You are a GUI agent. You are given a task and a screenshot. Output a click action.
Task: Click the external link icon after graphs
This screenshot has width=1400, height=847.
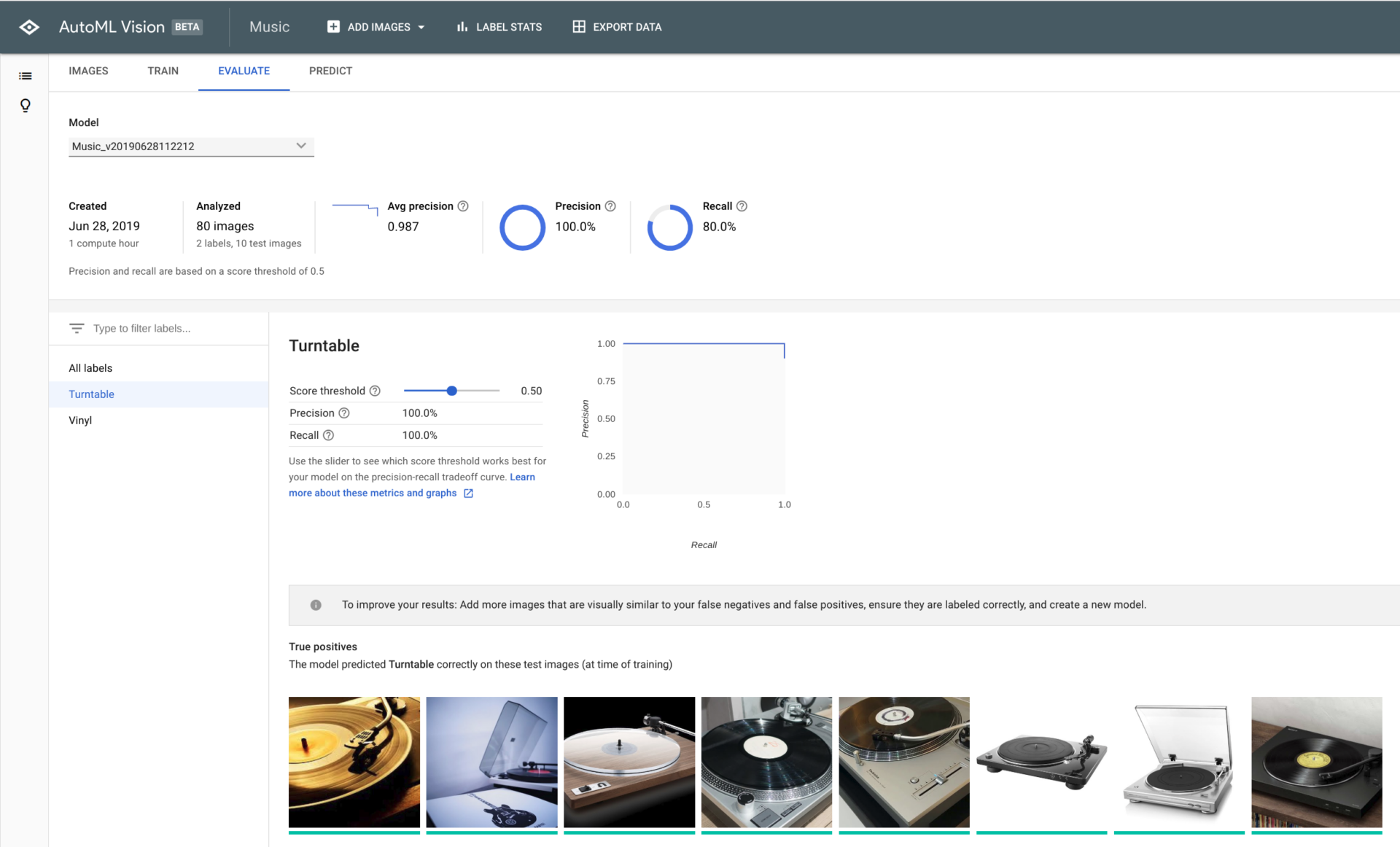(468, 493)
